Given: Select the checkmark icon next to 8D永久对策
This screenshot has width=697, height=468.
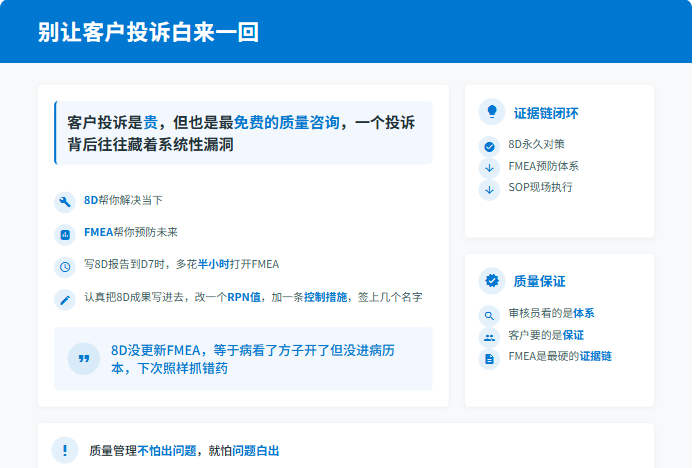Looking at the screenshot, I should click(x=489, y=146).
